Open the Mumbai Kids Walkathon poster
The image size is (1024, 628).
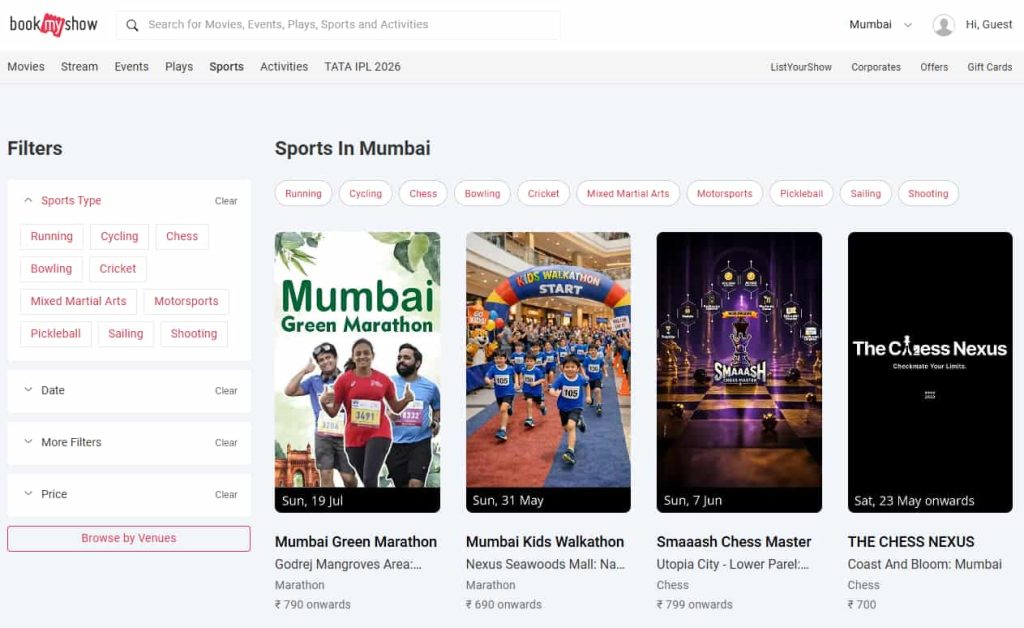(x=548, y=372)
